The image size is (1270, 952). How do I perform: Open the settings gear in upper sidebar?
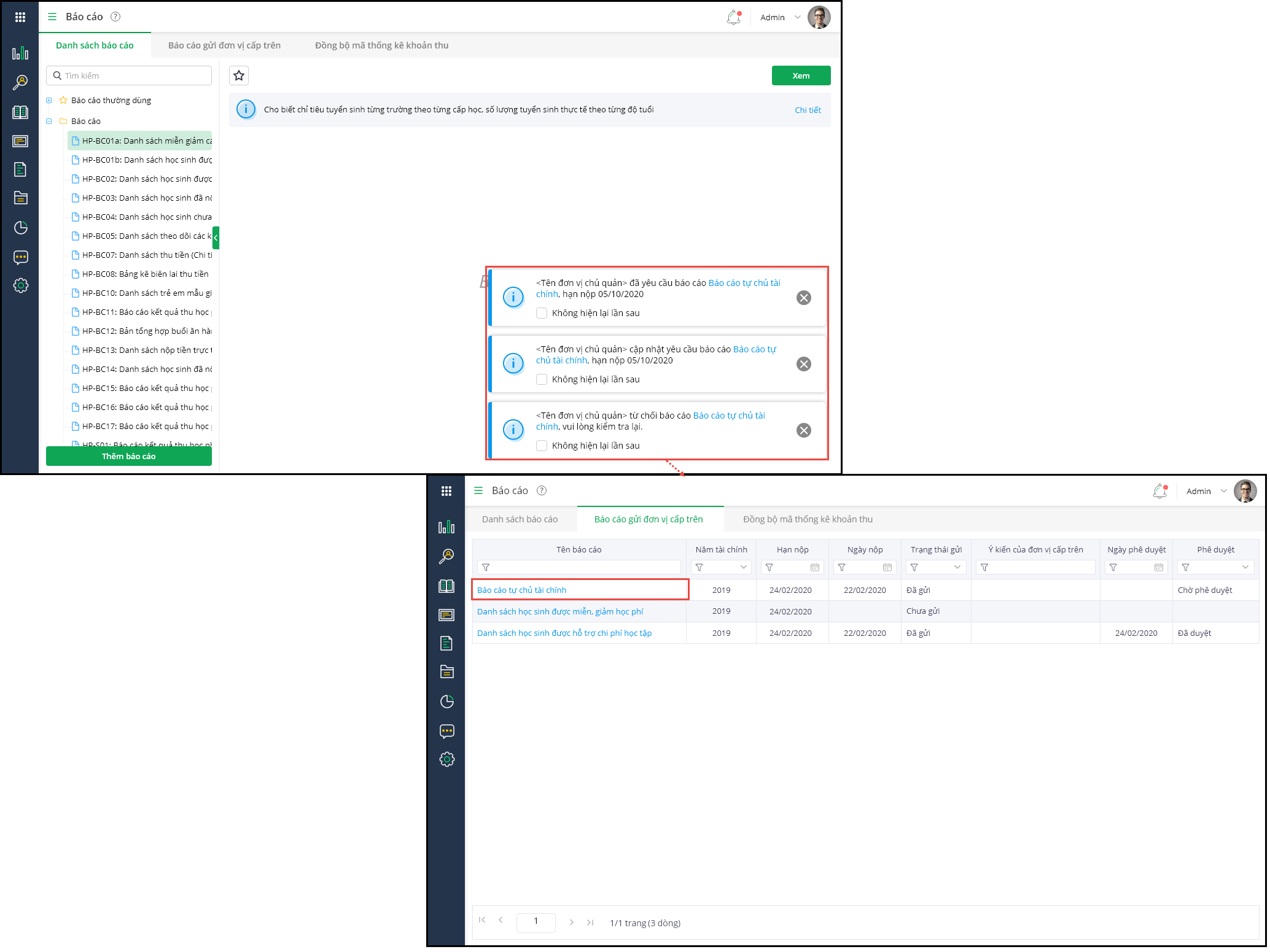tap(21, 285)
